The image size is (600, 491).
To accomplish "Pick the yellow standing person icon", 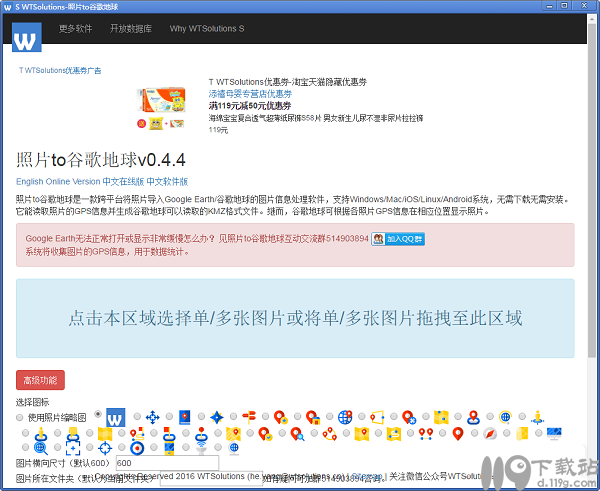I will coord(538,417).
